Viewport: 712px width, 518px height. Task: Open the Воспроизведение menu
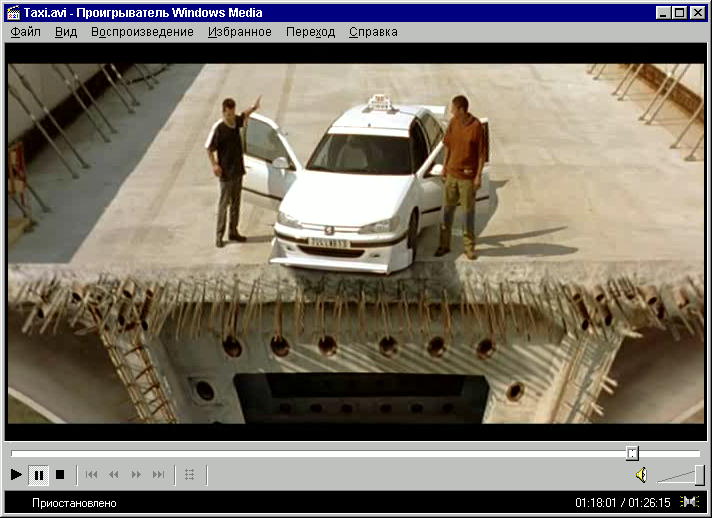click(142, 32)
